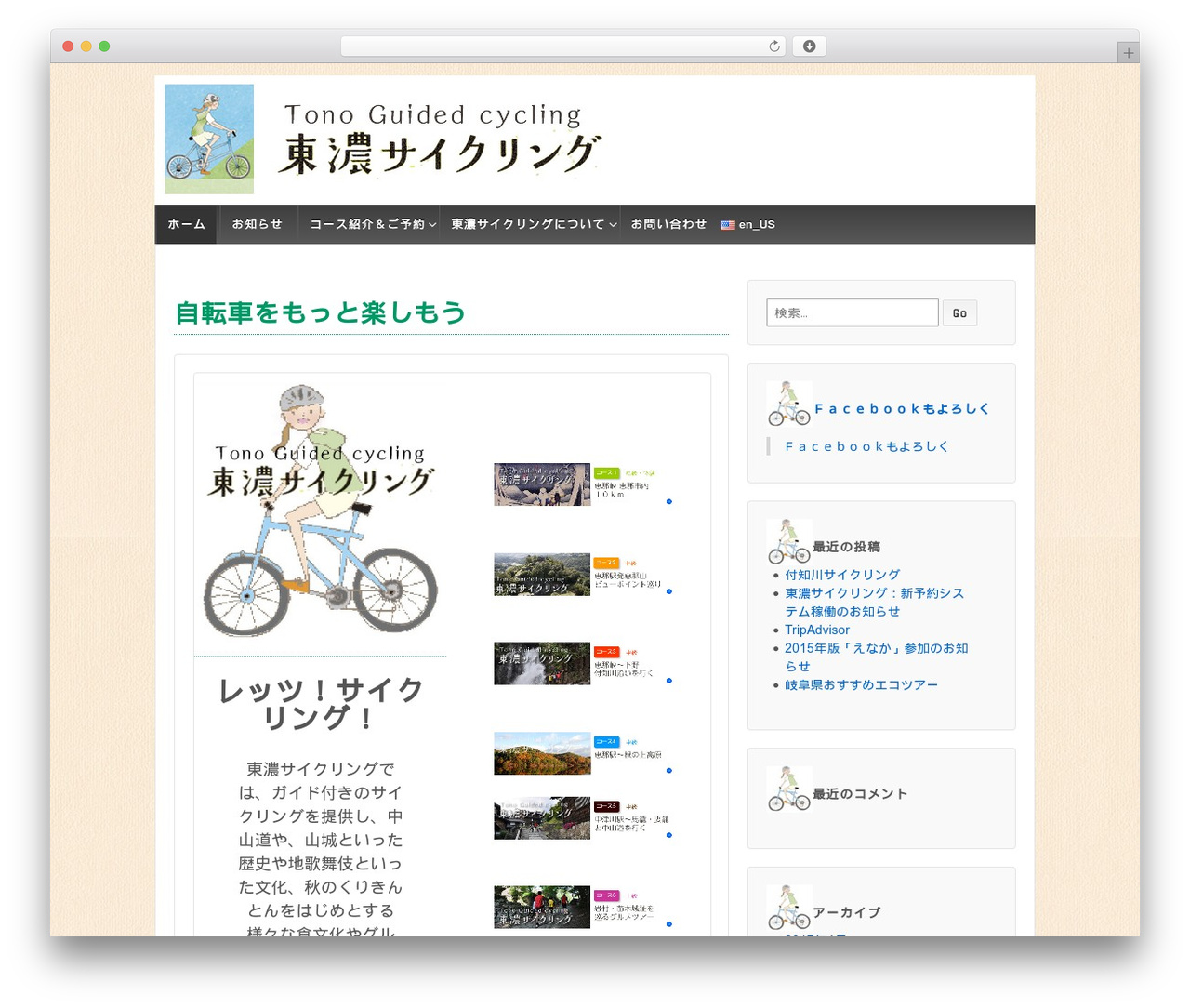This screenshot has height=1008, width=1190.
Task: Click the cyclist icon beside 最近の投稿
Action: 789,541
